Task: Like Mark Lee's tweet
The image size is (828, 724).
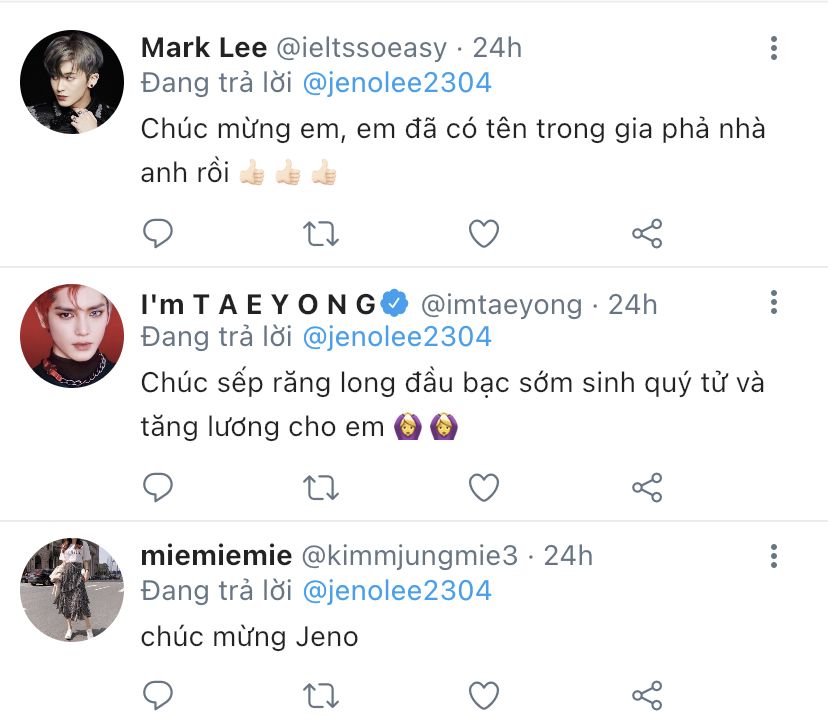Action: (484, 233)
